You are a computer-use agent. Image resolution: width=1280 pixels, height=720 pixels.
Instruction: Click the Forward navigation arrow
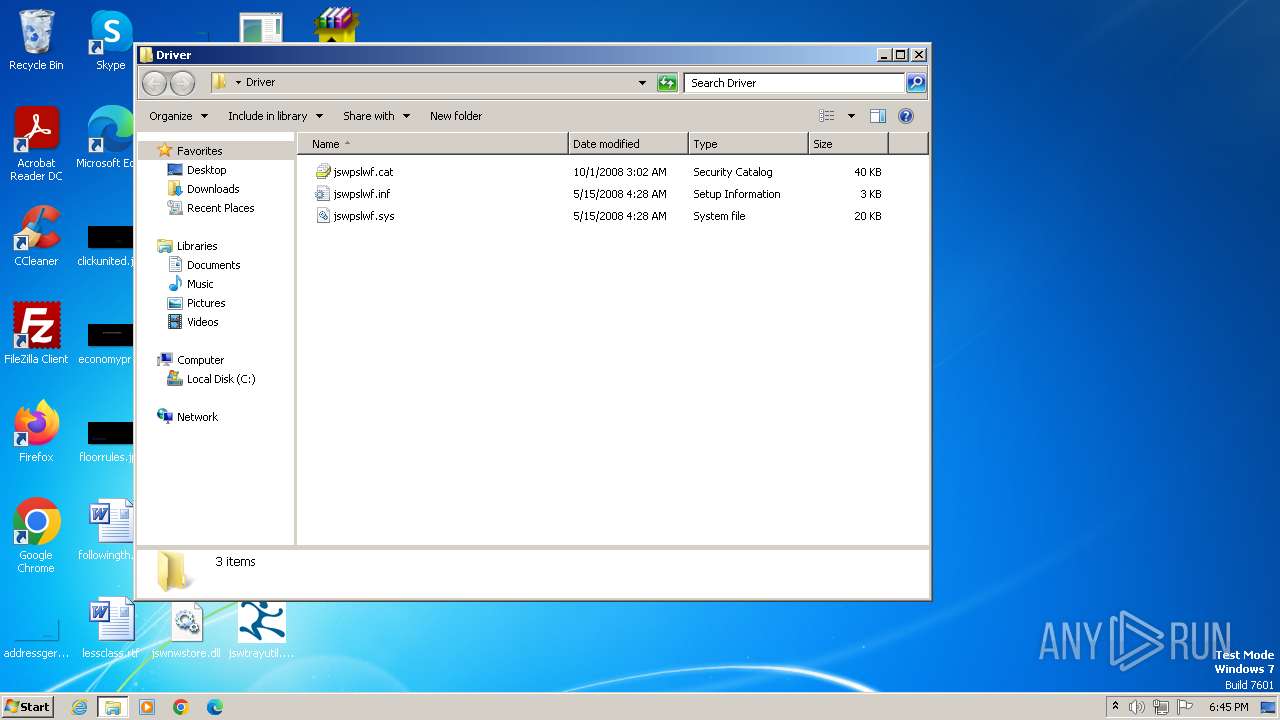182,83
